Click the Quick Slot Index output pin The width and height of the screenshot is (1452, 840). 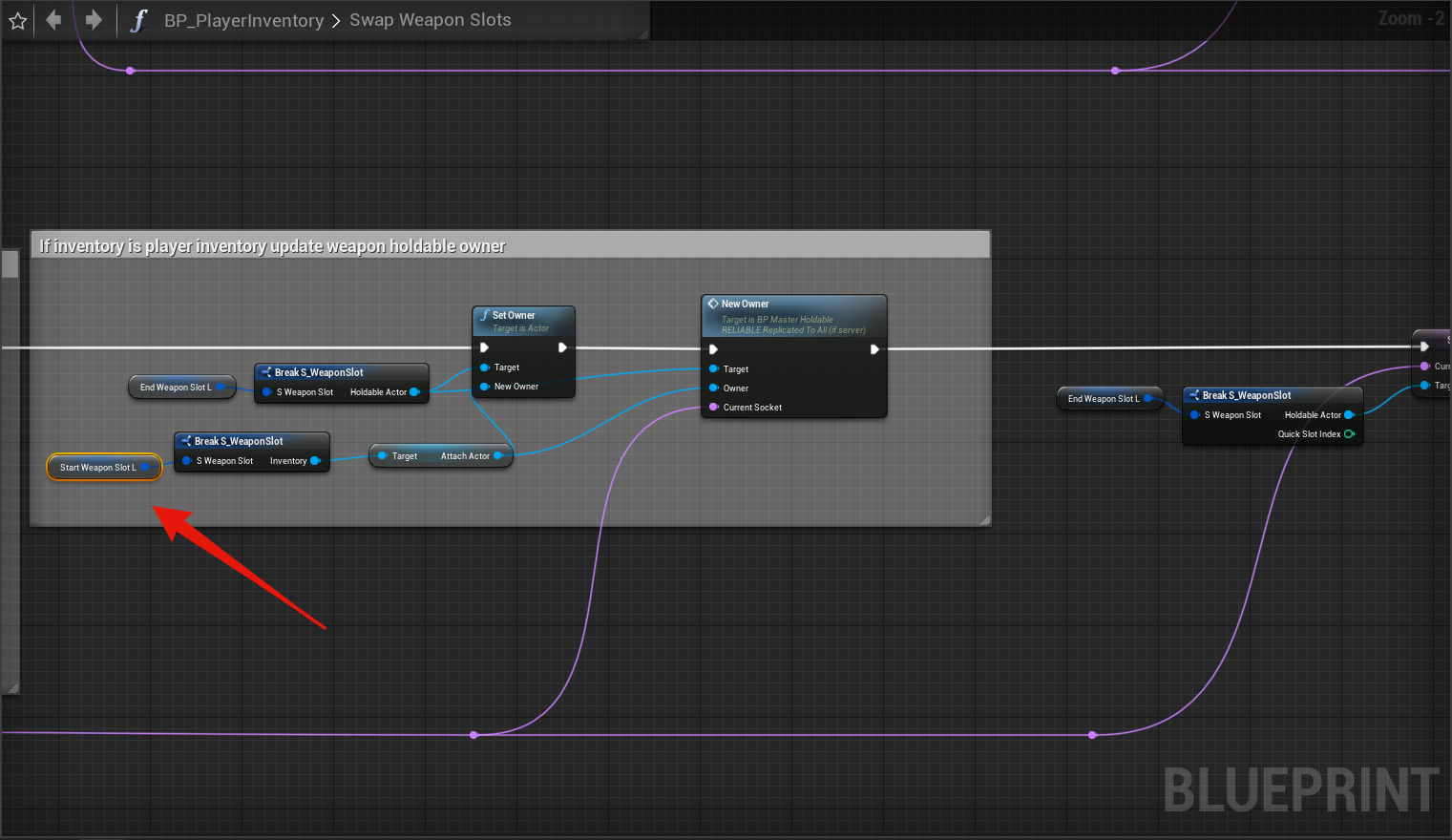pyautogui.click(x=1349, y=434)
